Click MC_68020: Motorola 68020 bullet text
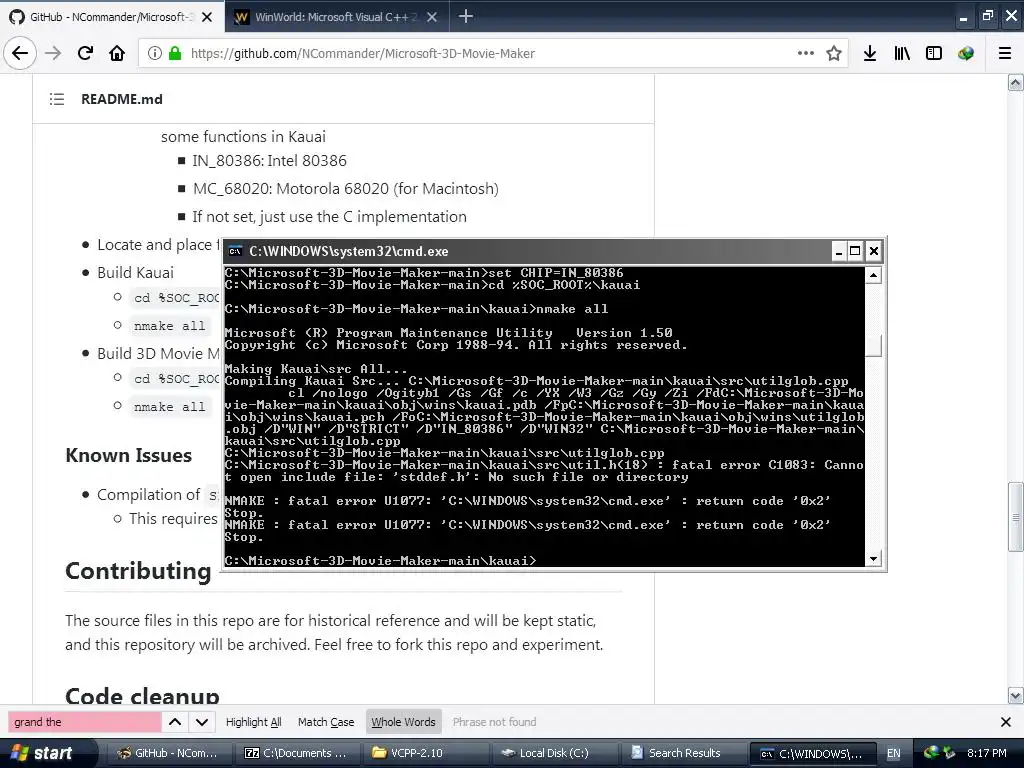This screenshot has height=768, width=1024. click(x=345, y=189)
